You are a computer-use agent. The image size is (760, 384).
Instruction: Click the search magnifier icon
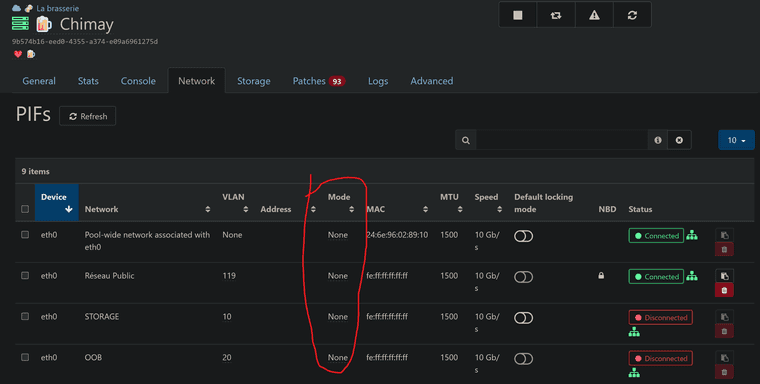click(466, 140)
